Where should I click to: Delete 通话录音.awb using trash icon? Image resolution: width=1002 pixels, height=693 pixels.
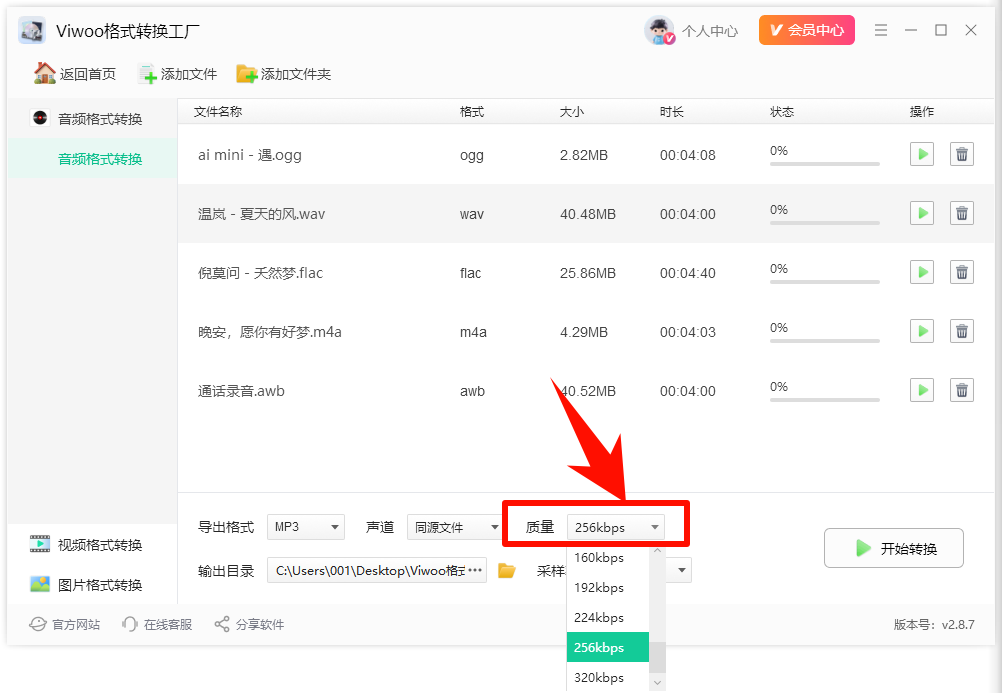coord(961,390)
